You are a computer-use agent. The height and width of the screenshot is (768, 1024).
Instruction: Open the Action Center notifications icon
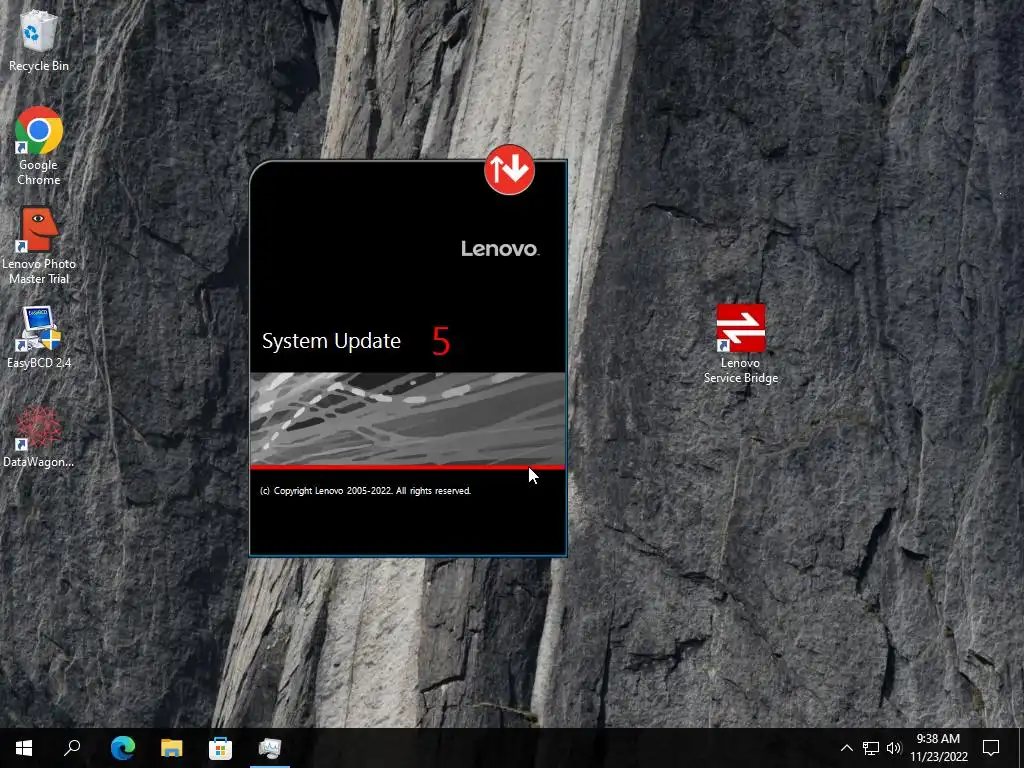pos(991,748)
